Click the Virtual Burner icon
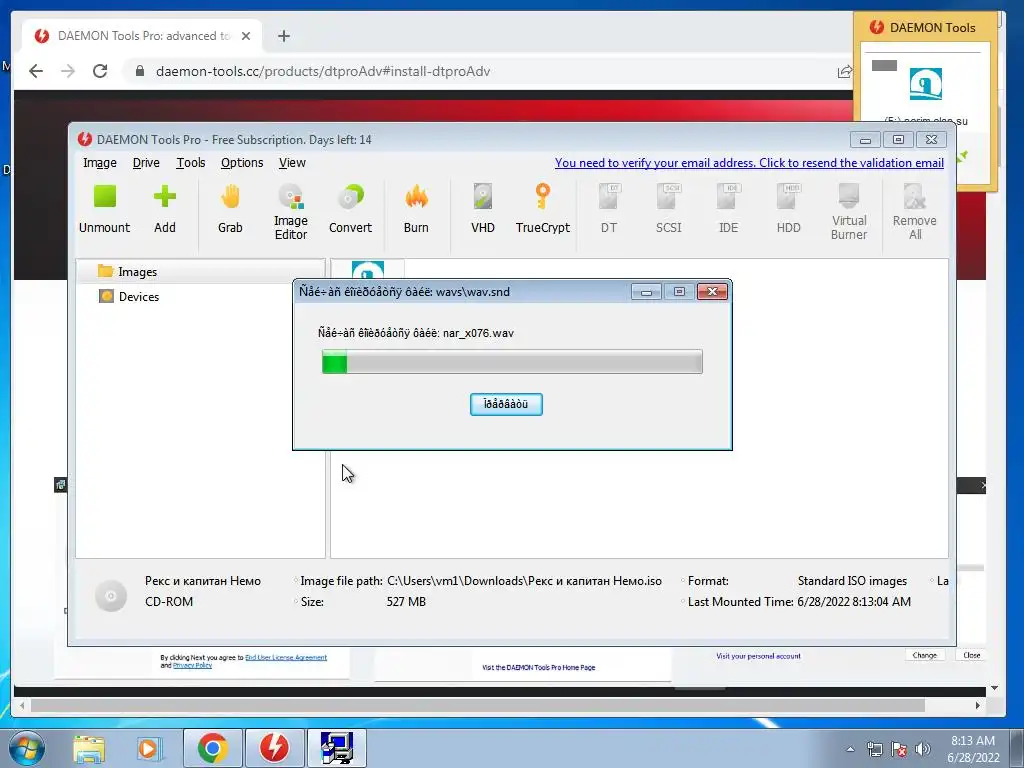The image size is (1024, 768). (x=849, y=212)
